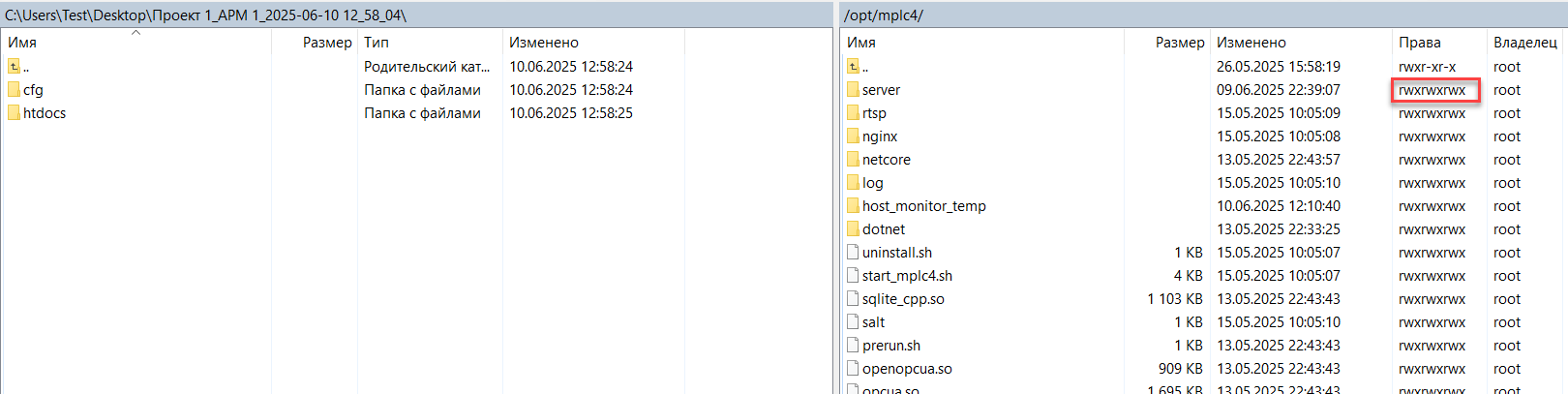Click Папка с файлами type of cfg row
This screenshot has width=1568, height=394.
(422, 90)
